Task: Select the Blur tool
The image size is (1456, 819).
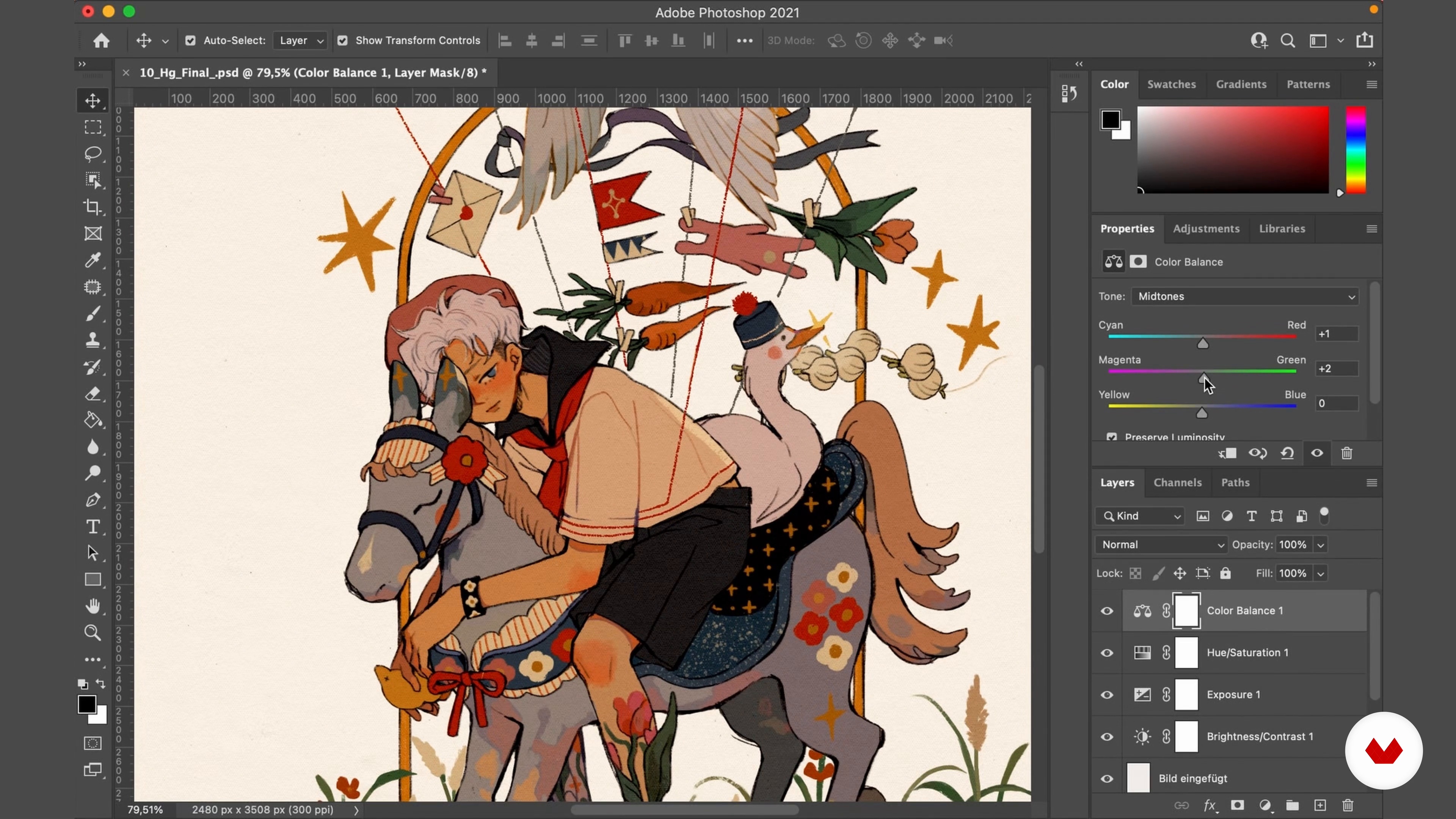Action: (93, 447)
